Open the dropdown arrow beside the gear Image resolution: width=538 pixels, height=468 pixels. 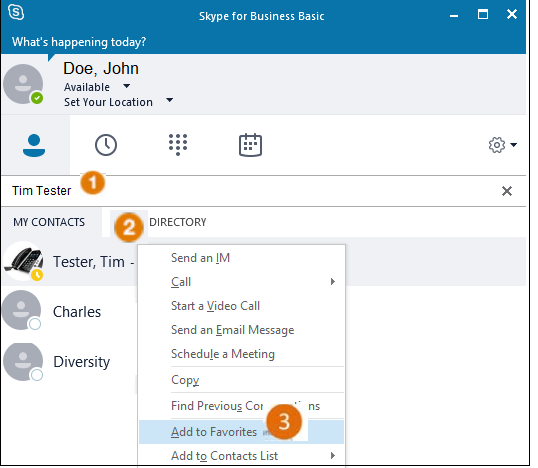[x=514, y=145]
